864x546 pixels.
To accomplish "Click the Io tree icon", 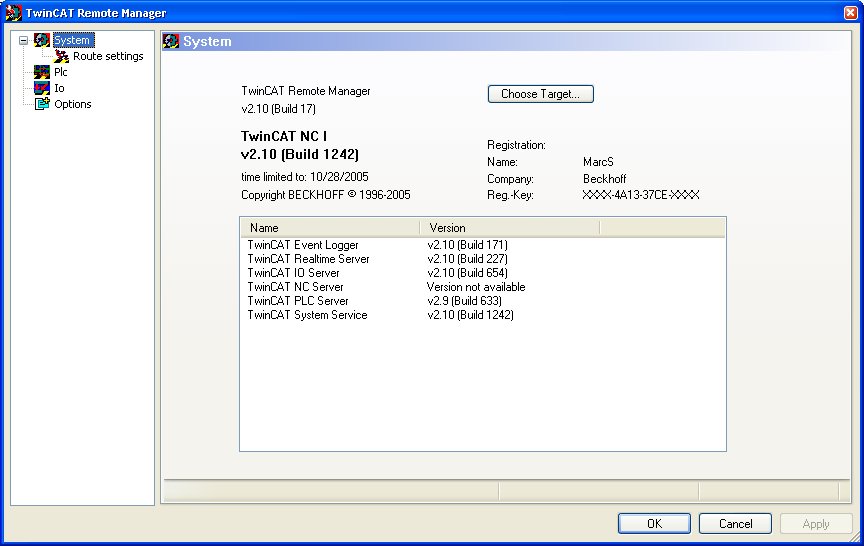I will coord(42,88).
